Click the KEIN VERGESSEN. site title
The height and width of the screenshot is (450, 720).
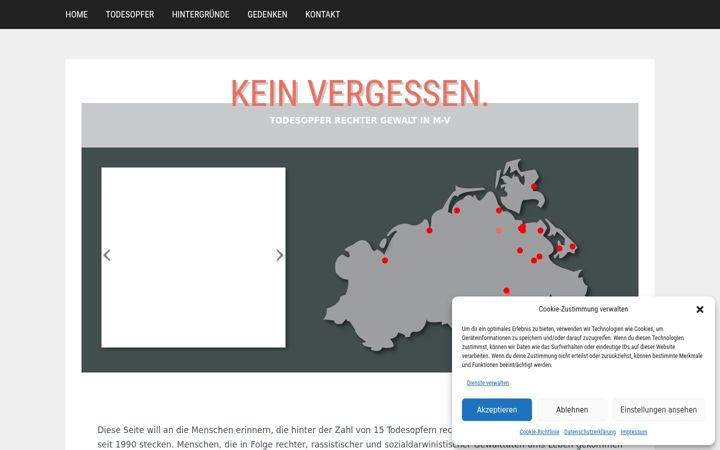pos(360,93)
